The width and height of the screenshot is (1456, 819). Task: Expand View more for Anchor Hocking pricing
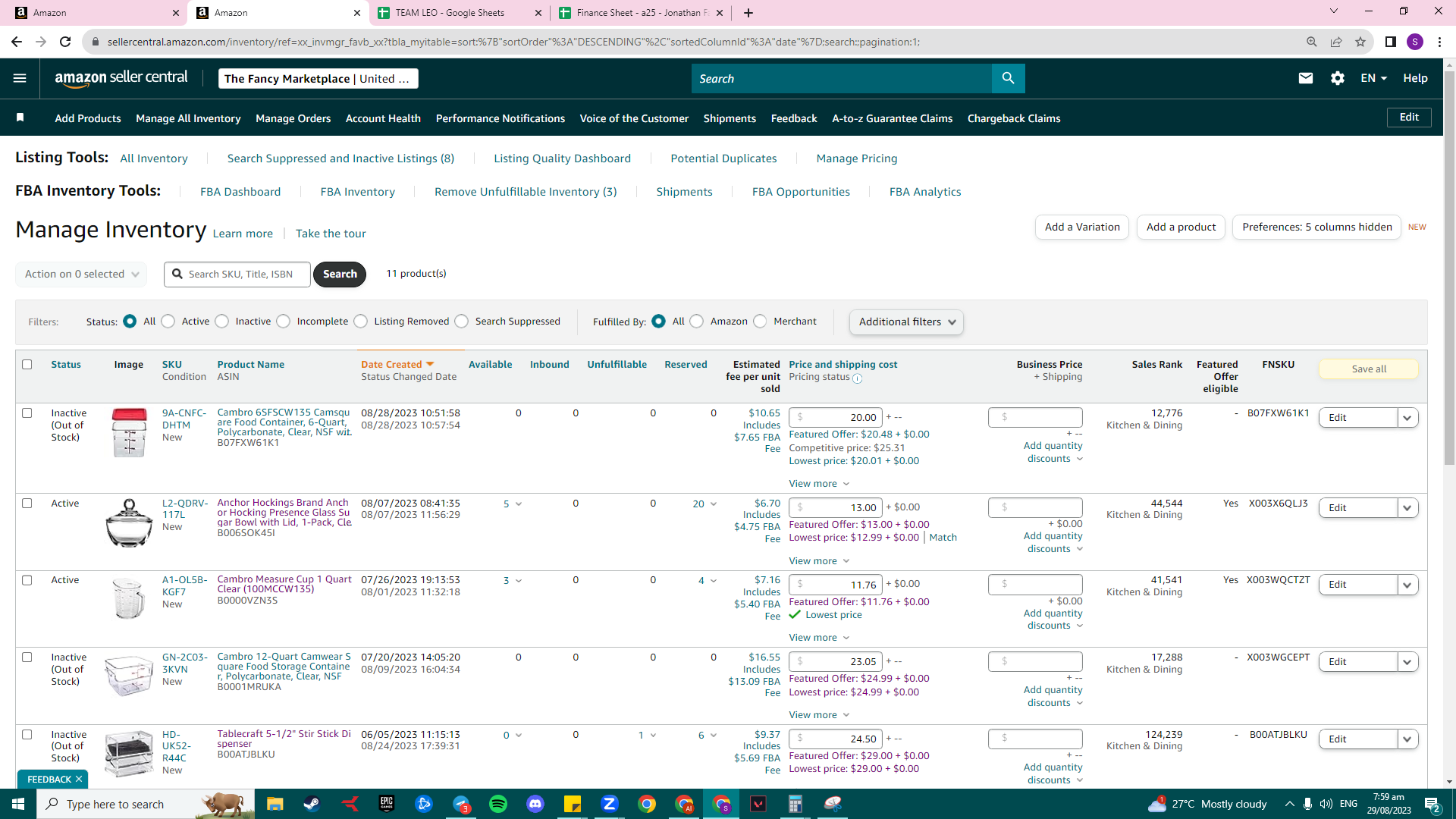(x=819, y=561)
